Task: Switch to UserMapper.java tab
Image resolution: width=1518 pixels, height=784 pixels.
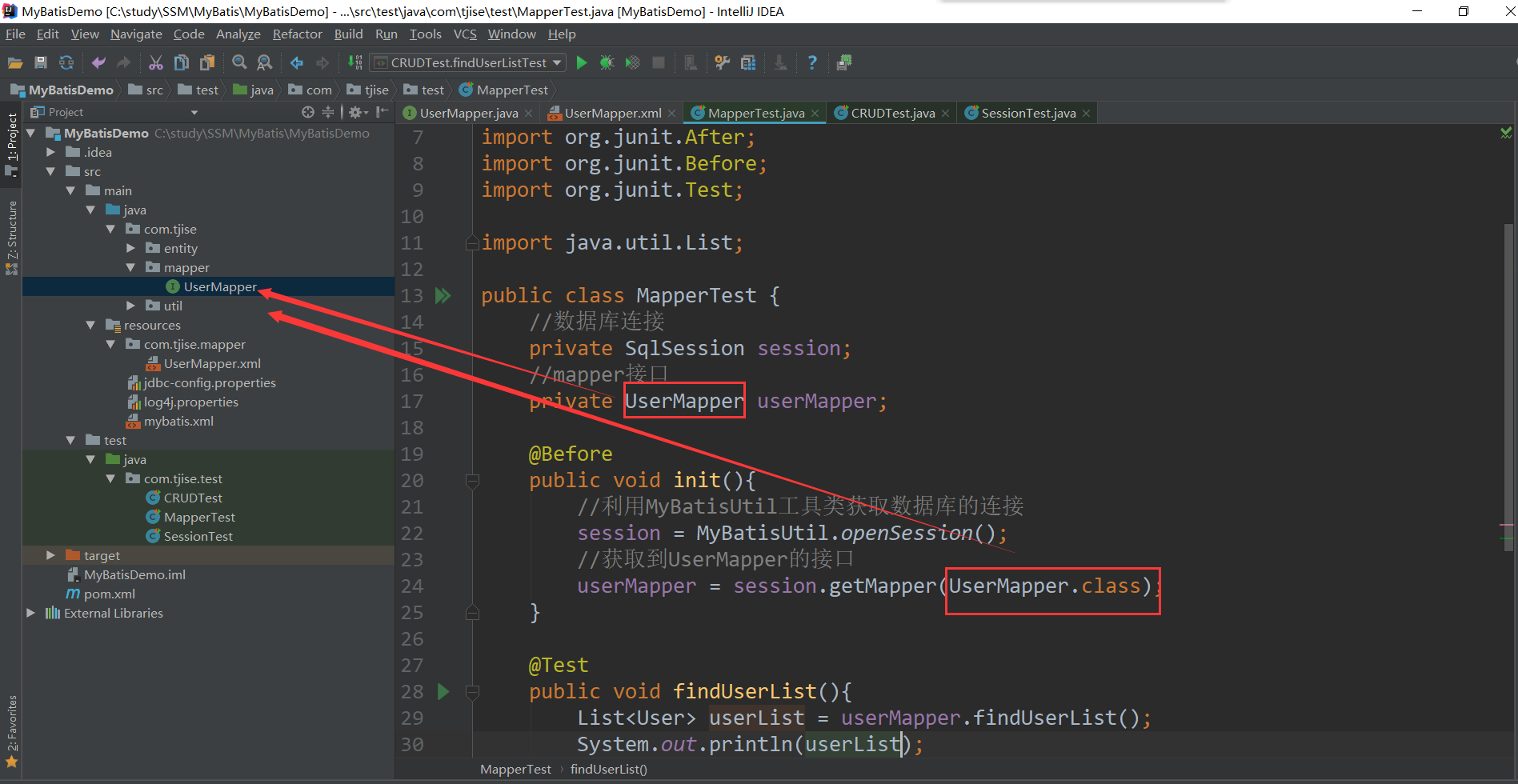Action: pos(469,113)
